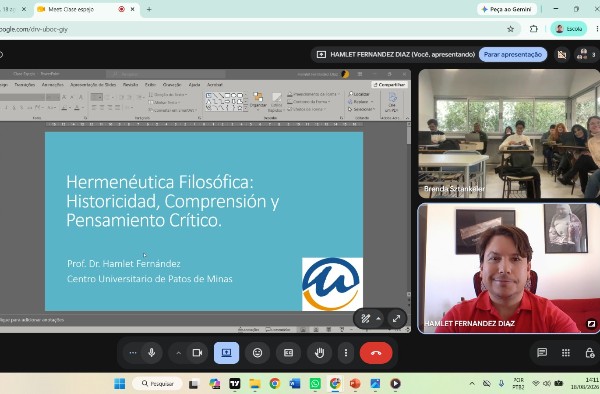Open a new browser tab
Viewport: 600px width, 394px height.
[x=149, y=9]
